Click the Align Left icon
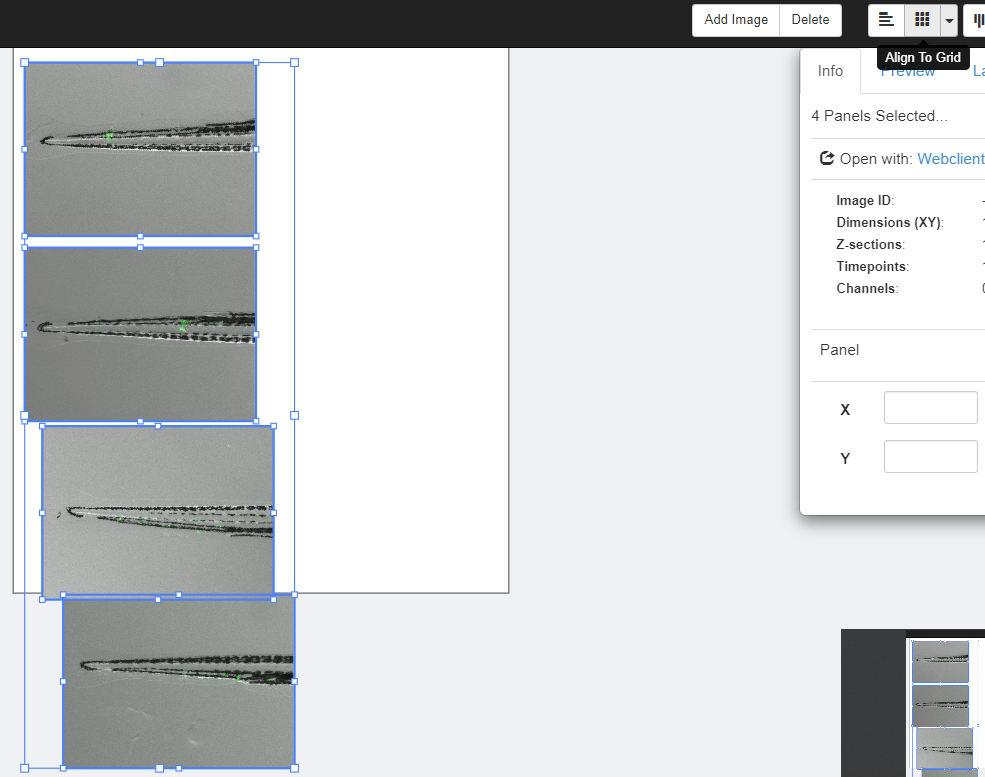This screenshot has height=777, width=985. pos(886,20)
